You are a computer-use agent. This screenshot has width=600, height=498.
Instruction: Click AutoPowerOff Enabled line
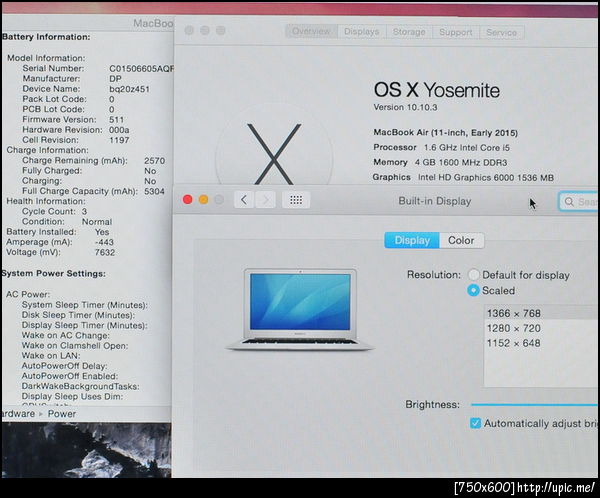coord(70,376)
